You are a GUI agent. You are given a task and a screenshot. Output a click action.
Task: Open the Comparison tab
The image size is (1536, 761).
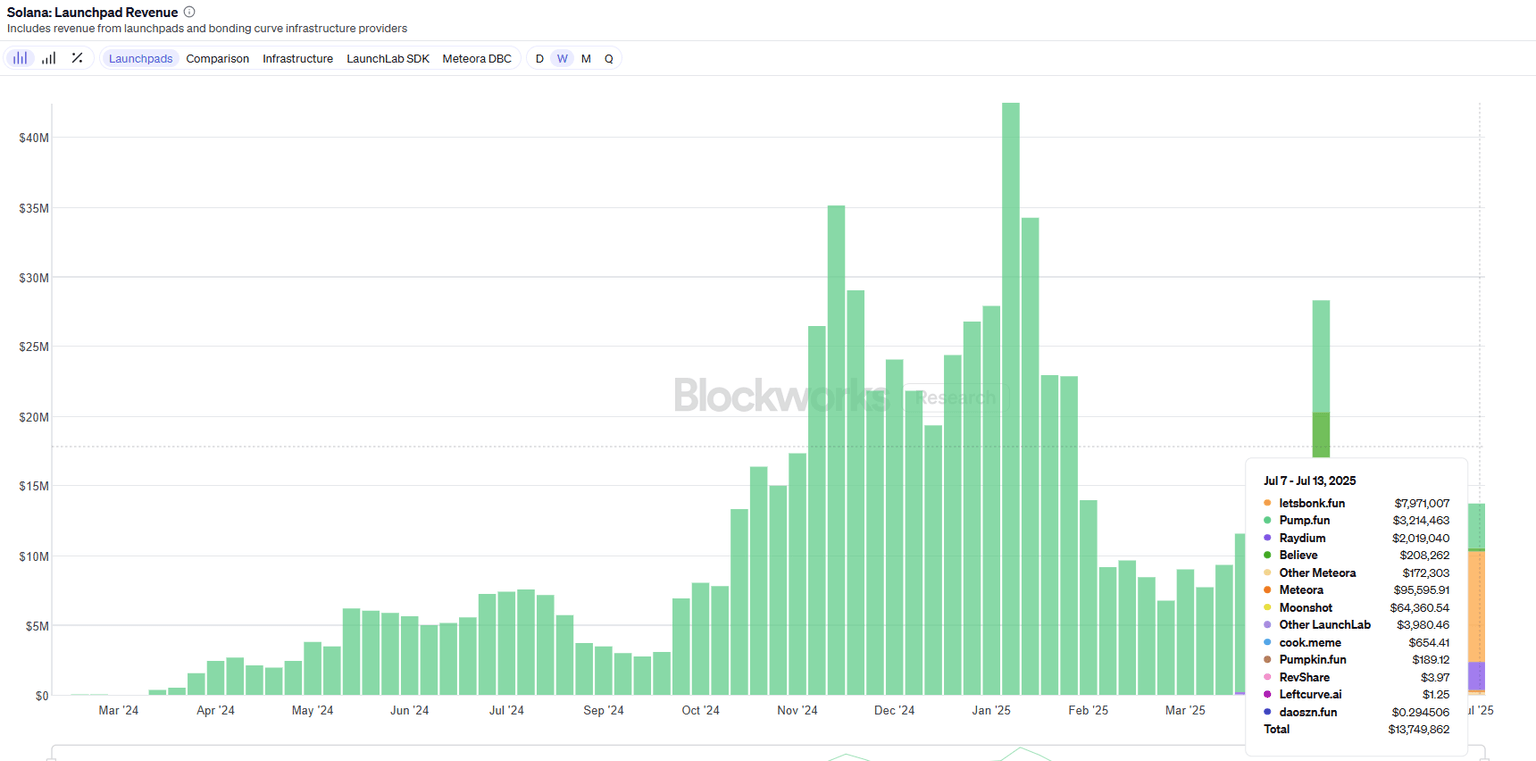pos(217,58)
